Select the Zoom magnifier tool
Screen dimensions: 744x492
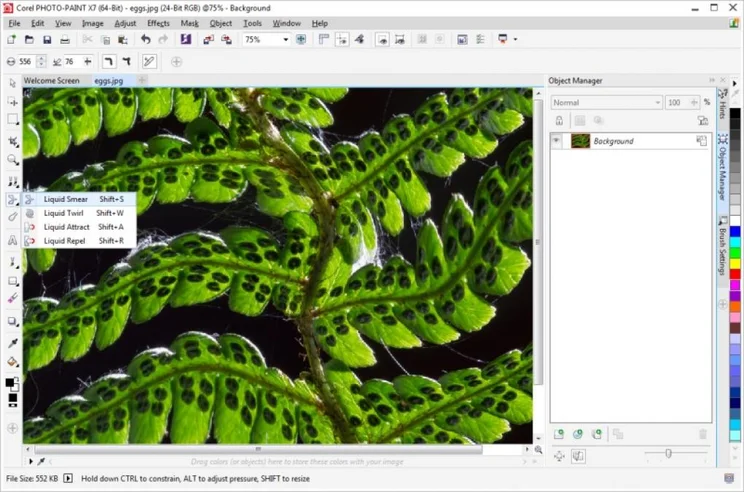[x=12, y=159]
